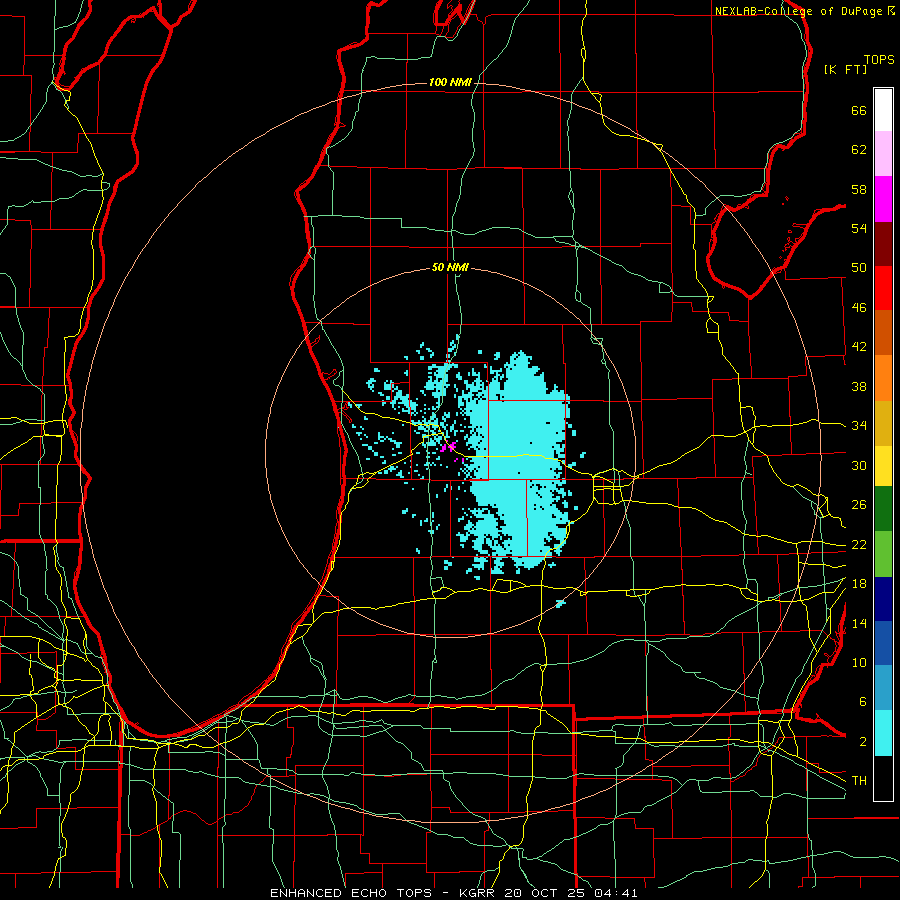900x900 pixels.
Task: Click the "38" legend value
Action: tap(859, 386)
